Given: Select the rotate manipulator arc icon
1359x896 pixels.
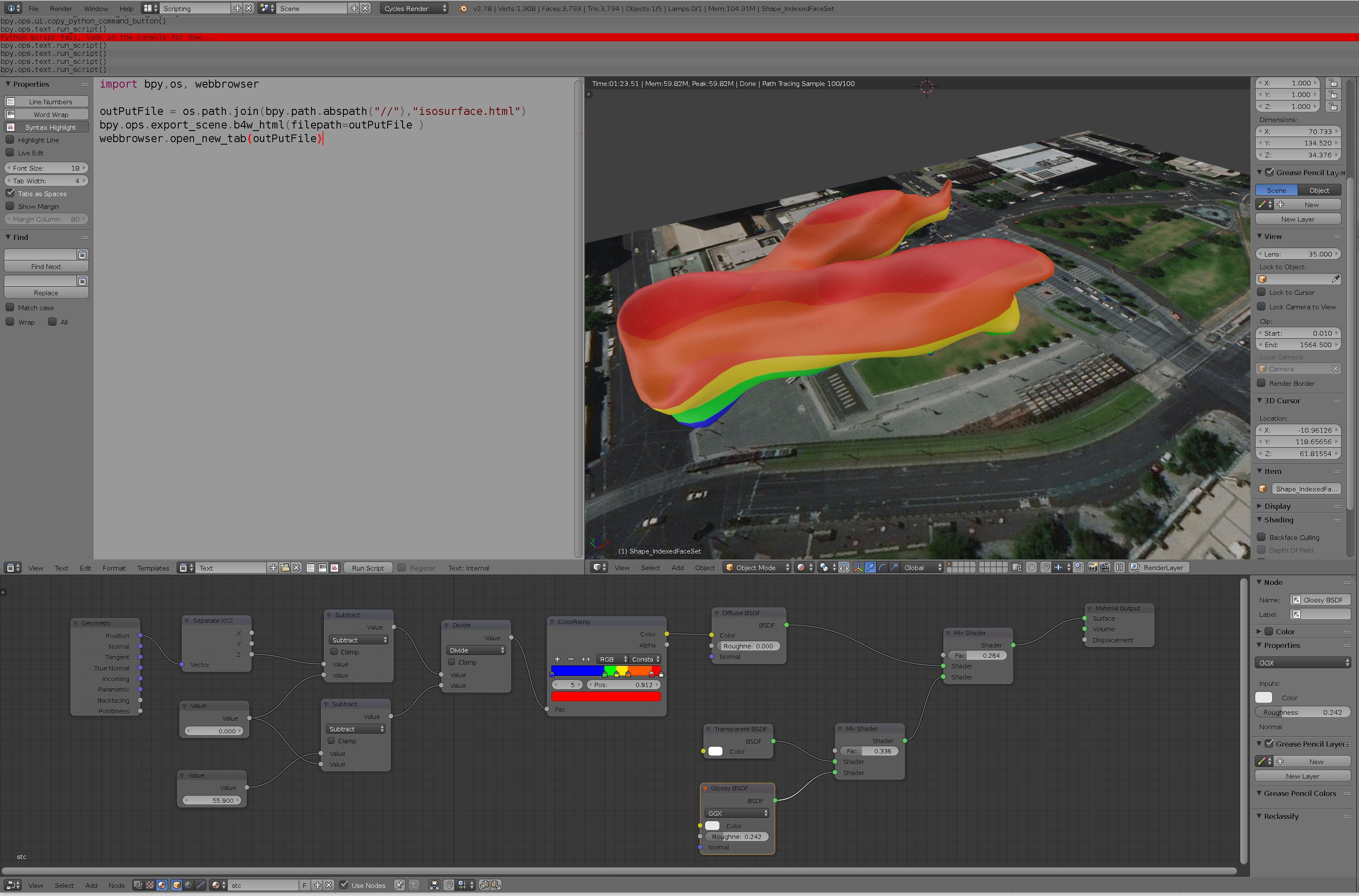Looking at the screenshot, I should (882, 568).
